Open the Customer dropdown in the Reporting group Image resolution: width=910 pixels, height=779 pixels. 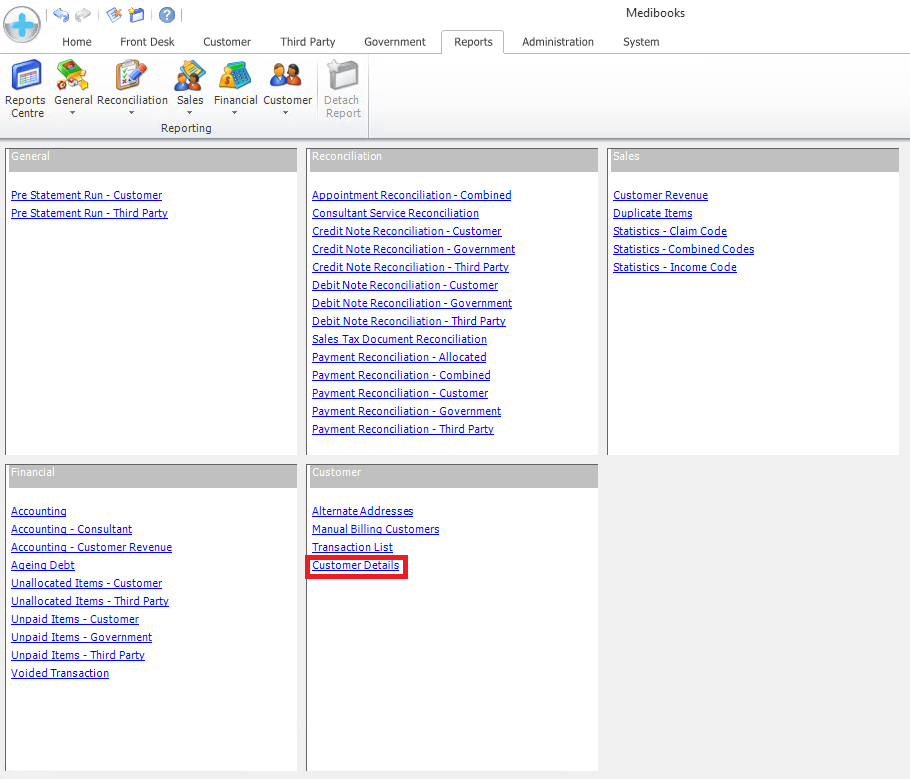pyautogui.click(x=288, y=89)
